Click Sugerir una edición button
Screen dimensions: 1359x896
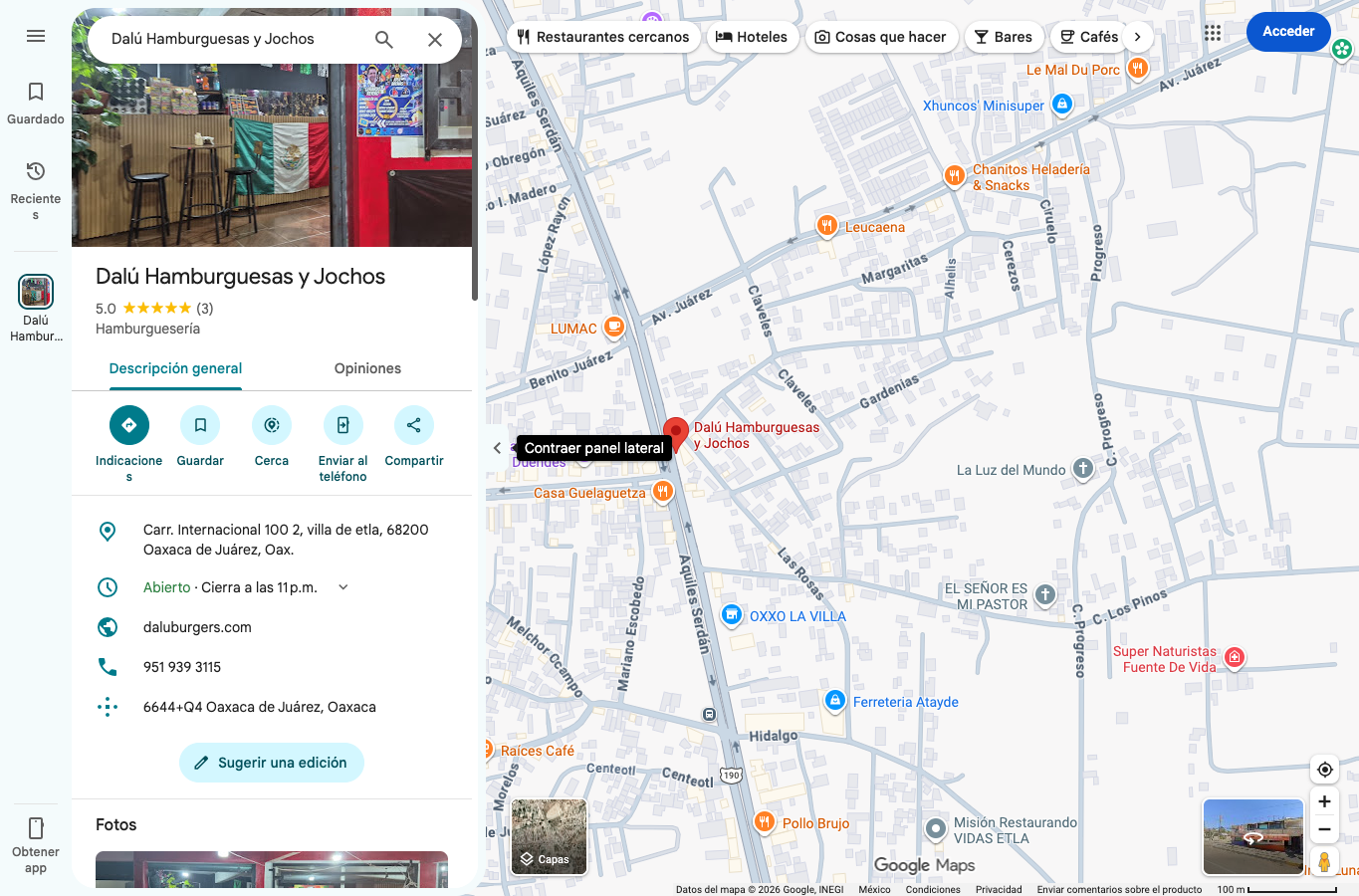pos(272,763)
